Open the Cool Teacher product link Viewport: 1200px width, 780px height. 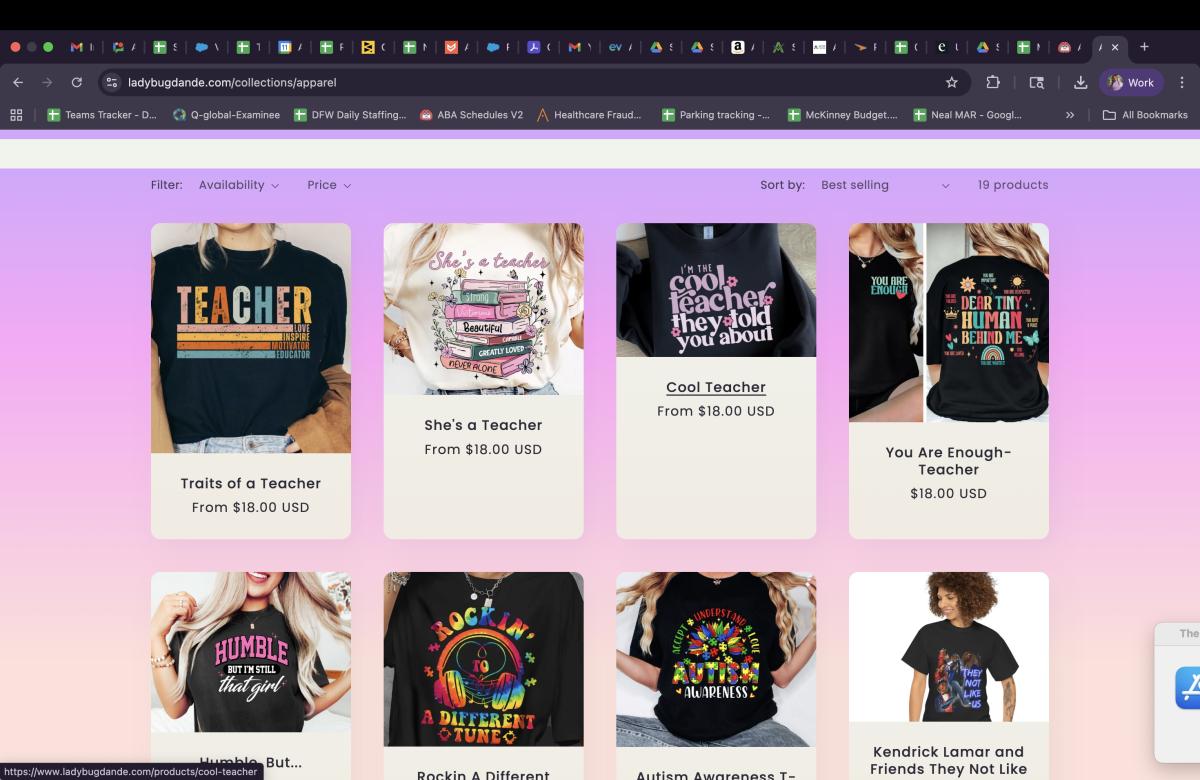point(715,387)
